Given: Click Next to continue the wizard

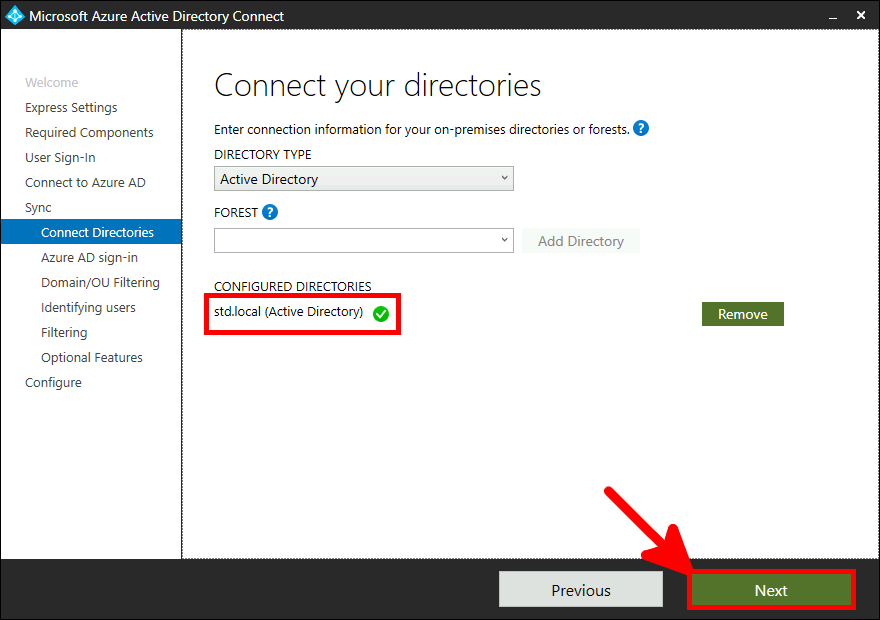Looking at the screenshot, I should point(771,589).
